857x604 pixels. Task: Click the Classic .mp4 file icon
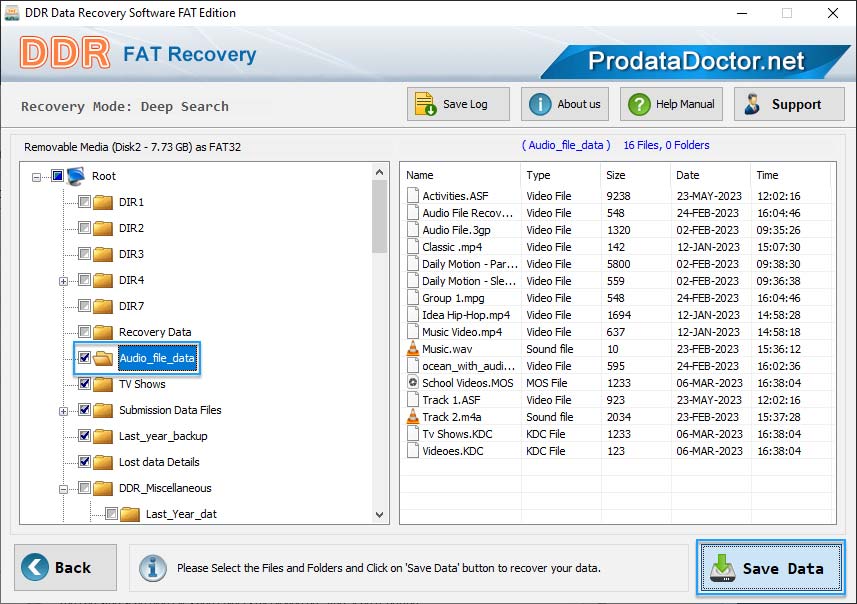(413, 247)
